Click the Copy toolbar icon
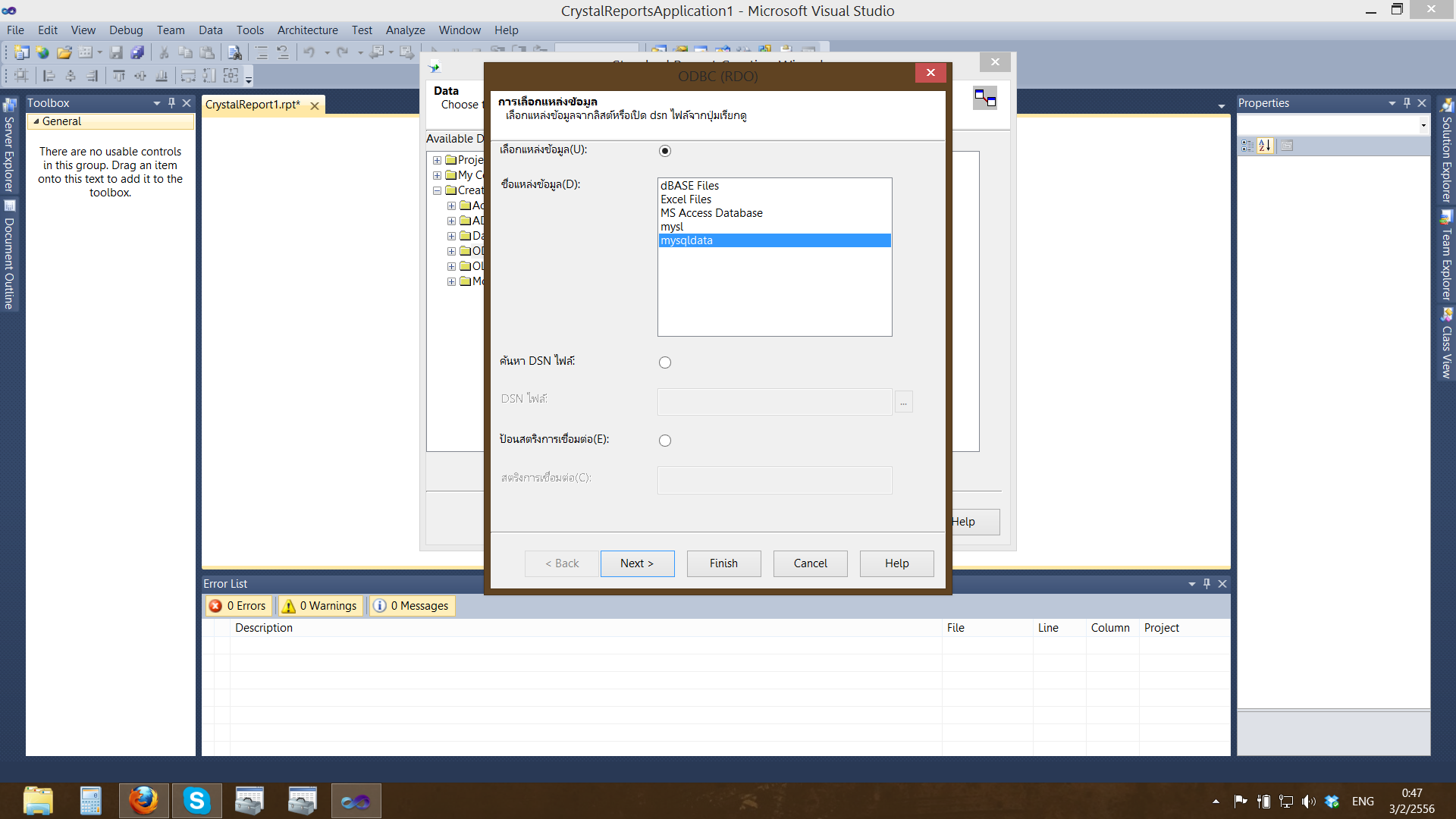1456x819 pixels. (x=185, y=52)
